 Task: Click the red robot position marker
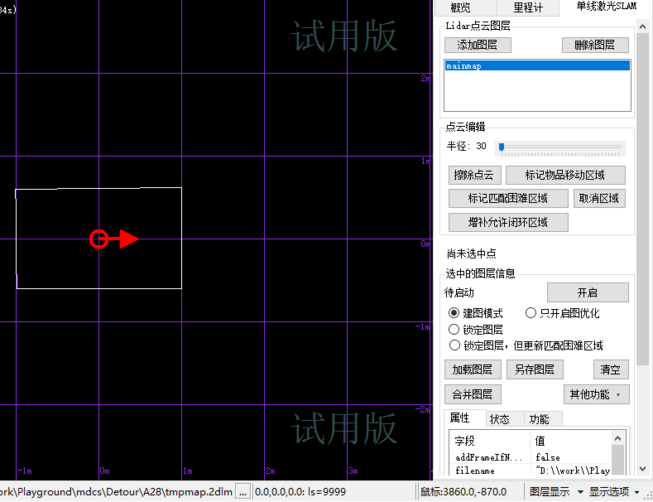click(x=98, y=238)
